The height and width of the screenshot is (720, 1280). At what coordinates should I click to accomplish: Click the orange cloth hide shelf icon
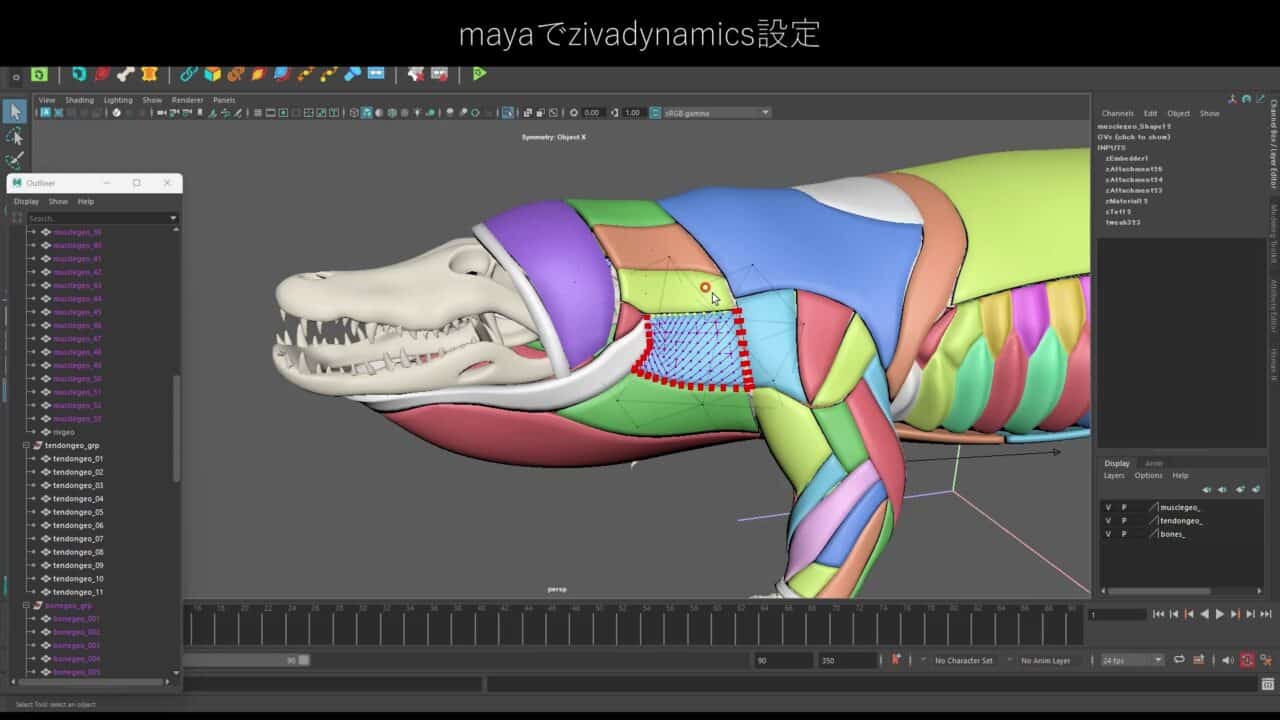click(x=149, y=74)
